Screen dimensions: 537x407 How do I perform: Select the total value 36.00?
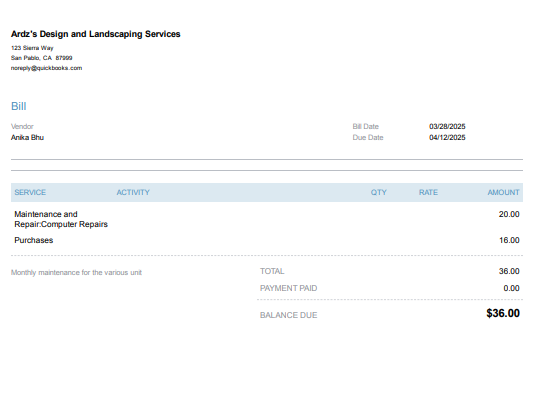(509, 271)
